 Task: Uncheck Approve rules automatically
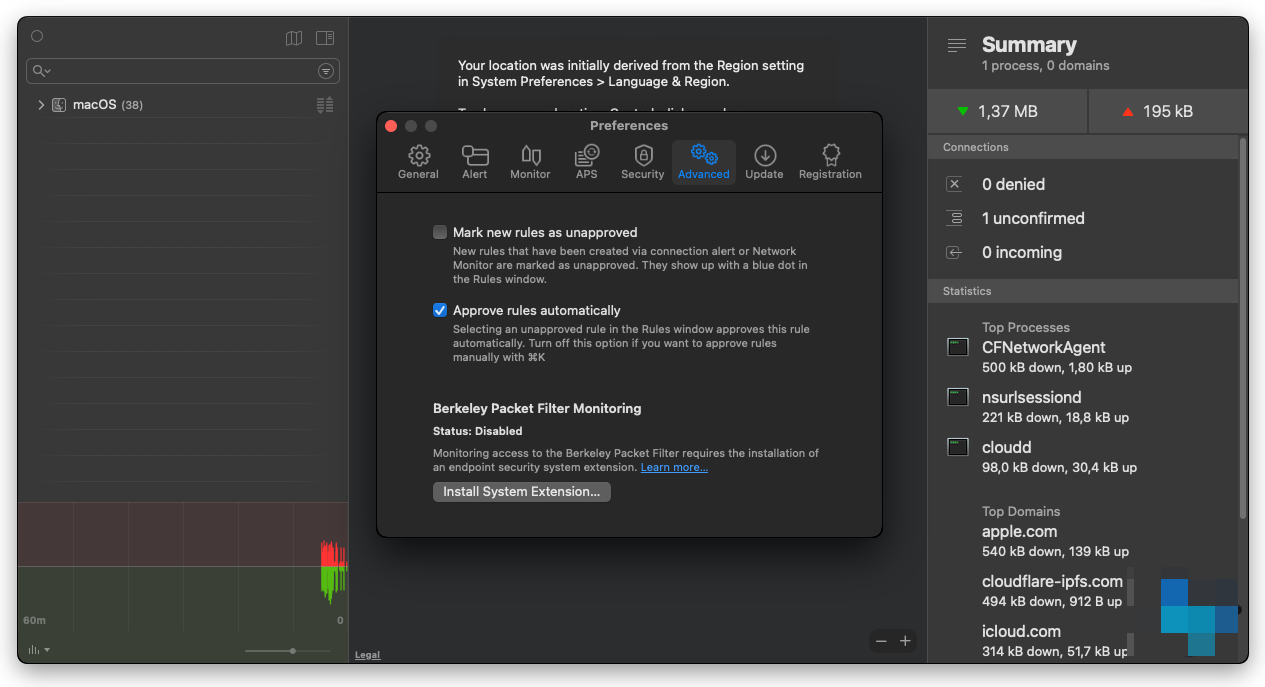coord(440,310)
